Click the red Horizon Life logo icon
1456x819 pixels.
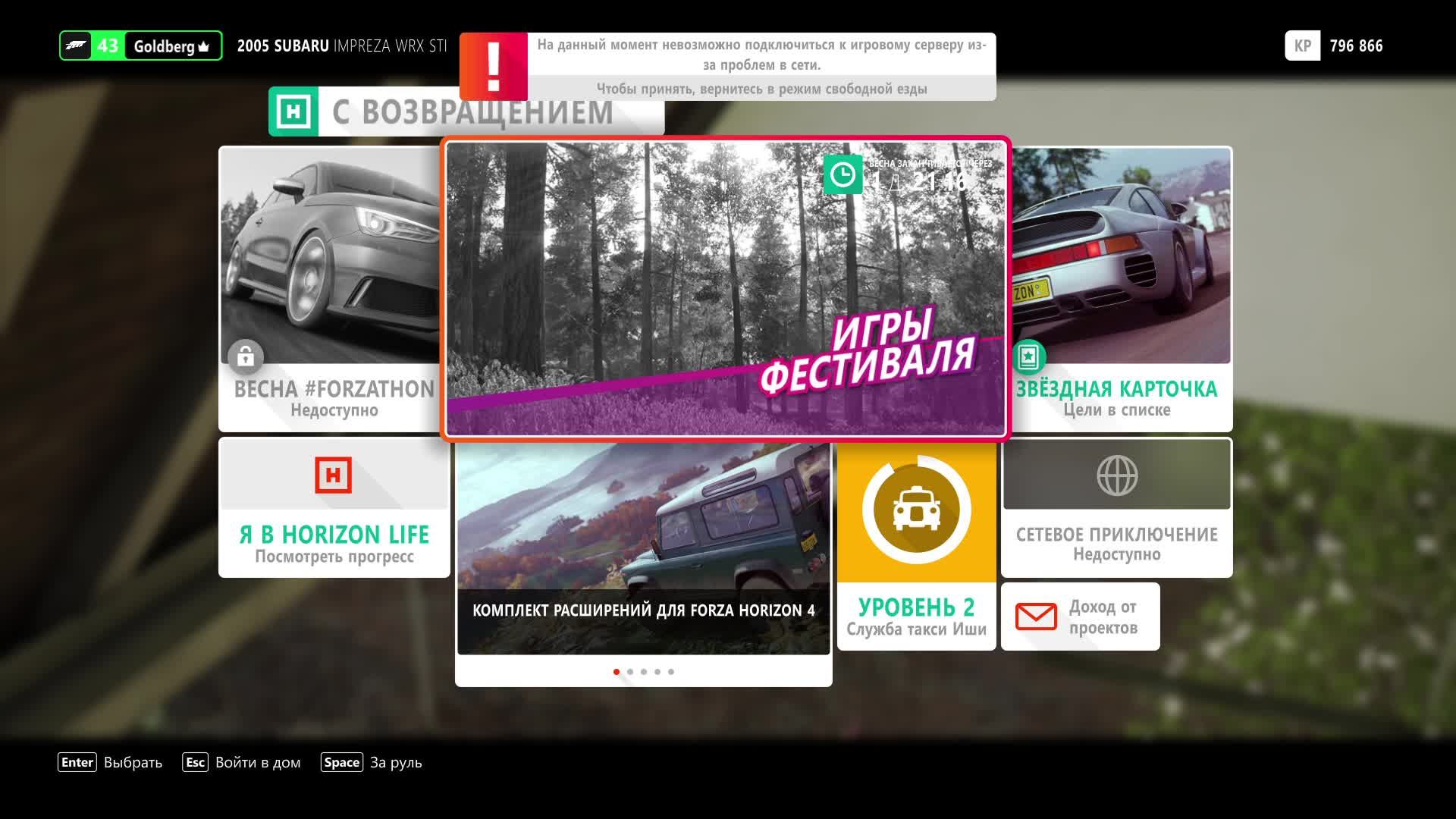click(x=334, y=475)
